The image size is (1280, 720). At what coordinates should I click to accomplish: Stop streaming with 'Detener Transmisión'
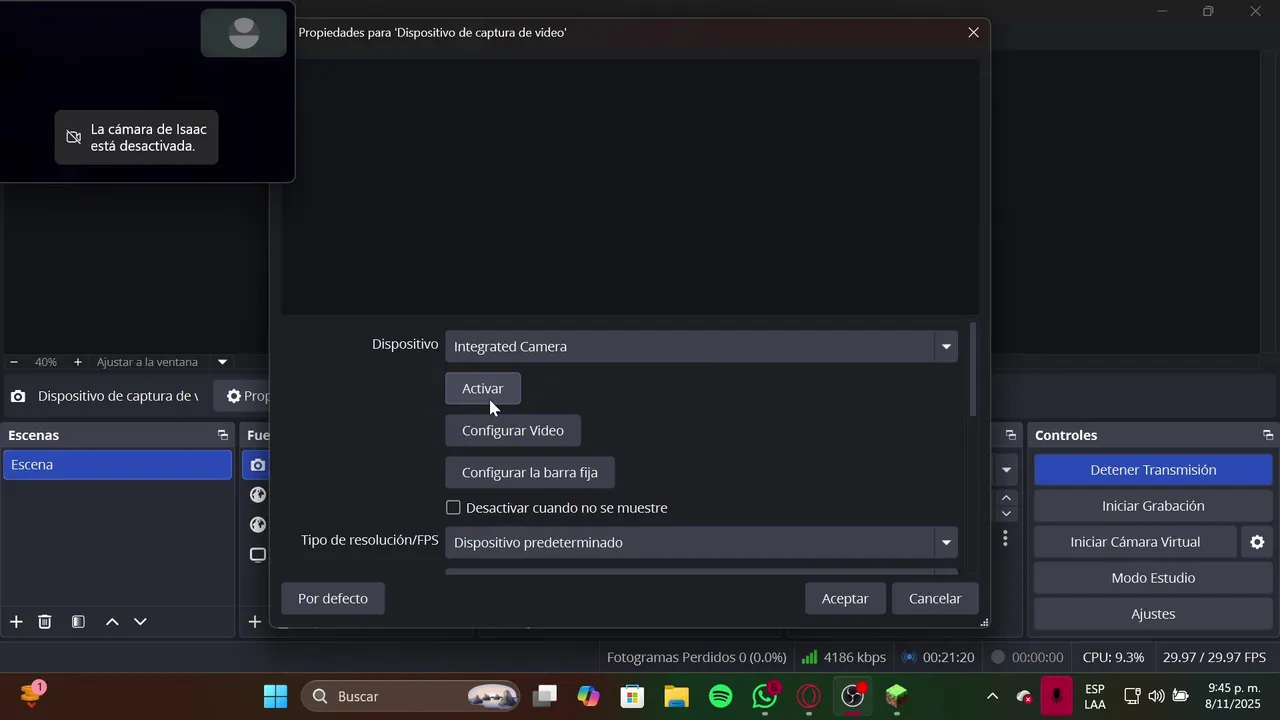[x=1153, y=470]
